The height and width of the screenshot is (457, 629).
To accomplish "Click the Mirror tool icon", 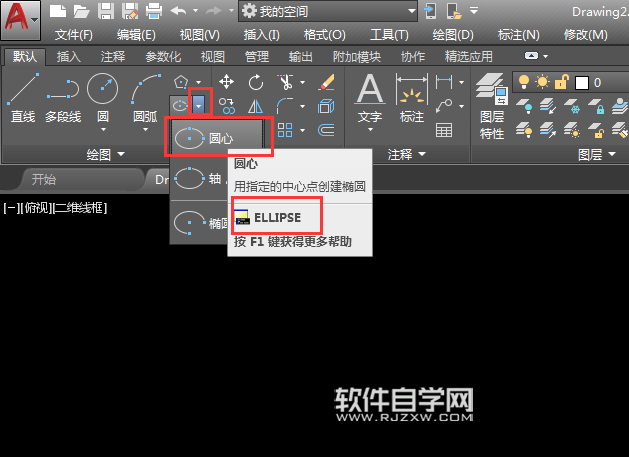I will pos(256,106).
